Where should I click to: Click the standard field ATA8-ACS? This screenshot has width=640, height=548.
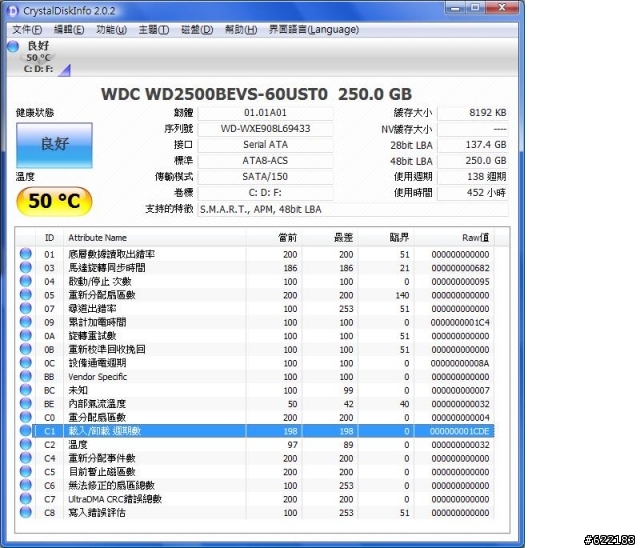click(265, 161)
